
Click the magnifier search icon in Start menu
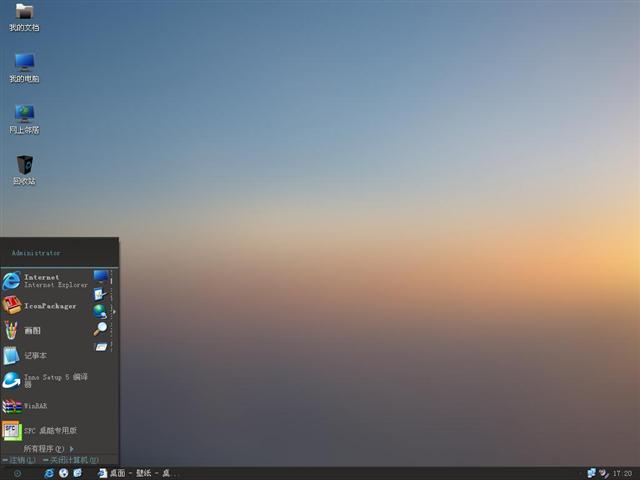click(x=100, y=329)
